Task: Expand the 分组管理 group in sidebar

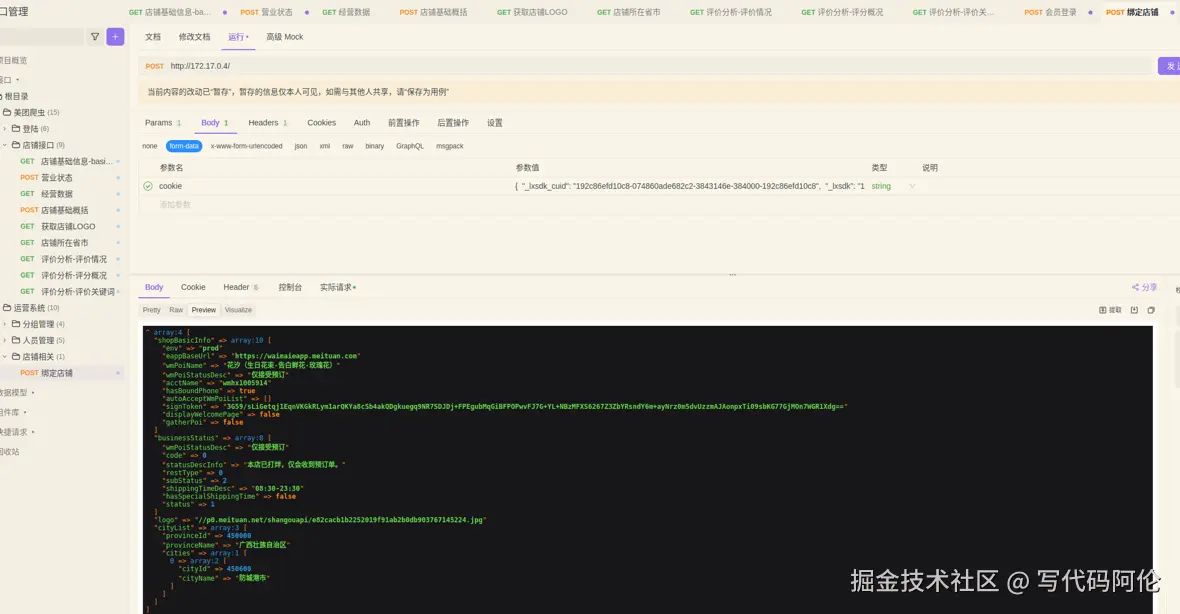Action: [35, 324]
